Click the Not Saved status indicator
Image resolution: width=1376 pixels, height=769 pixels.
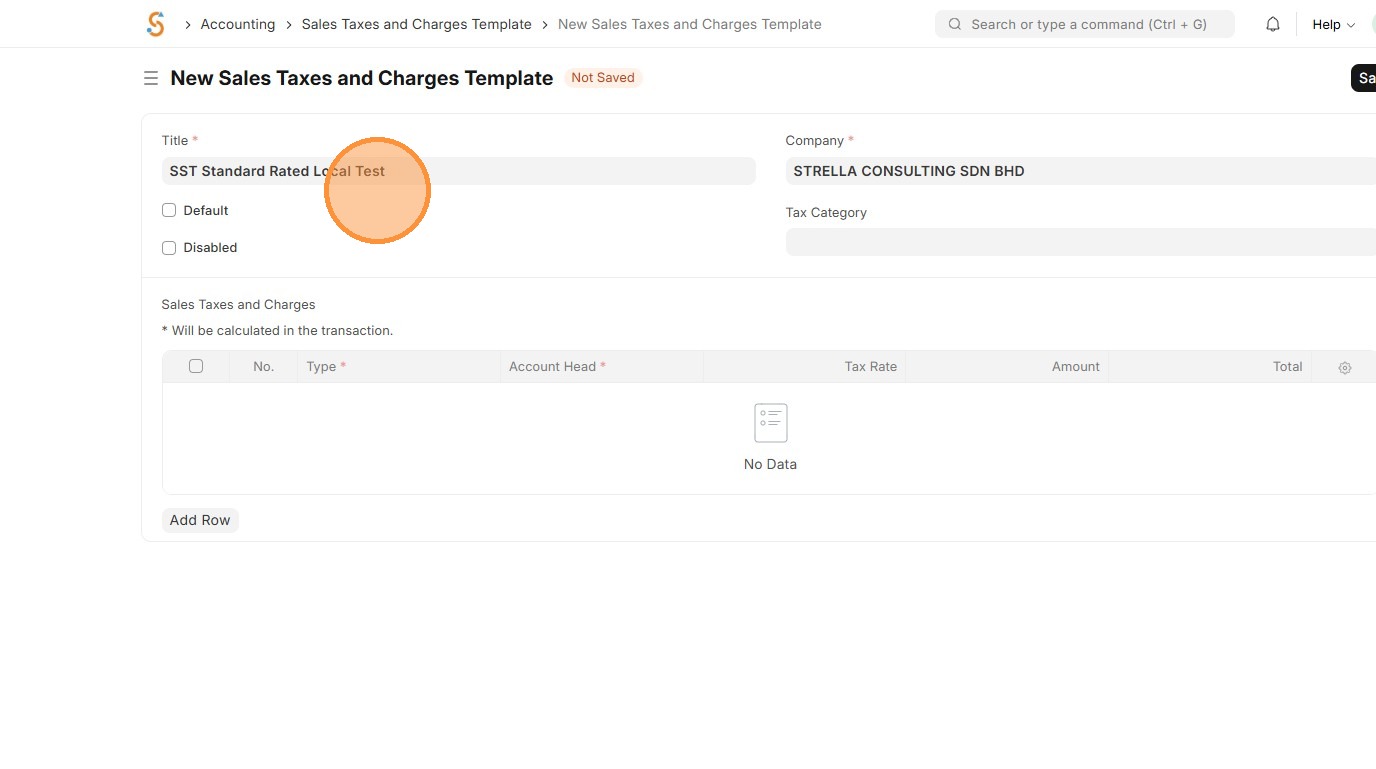603,77
